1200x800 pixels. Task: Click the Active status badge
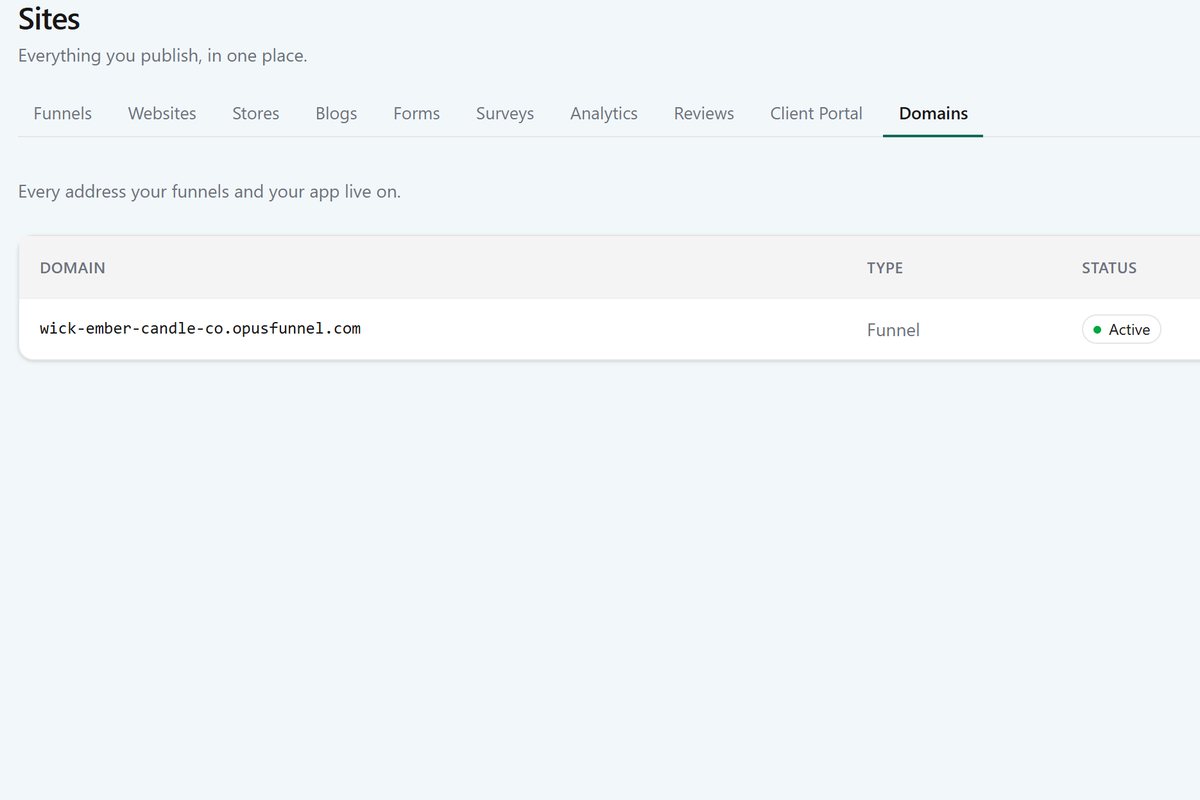(1121, 329)
